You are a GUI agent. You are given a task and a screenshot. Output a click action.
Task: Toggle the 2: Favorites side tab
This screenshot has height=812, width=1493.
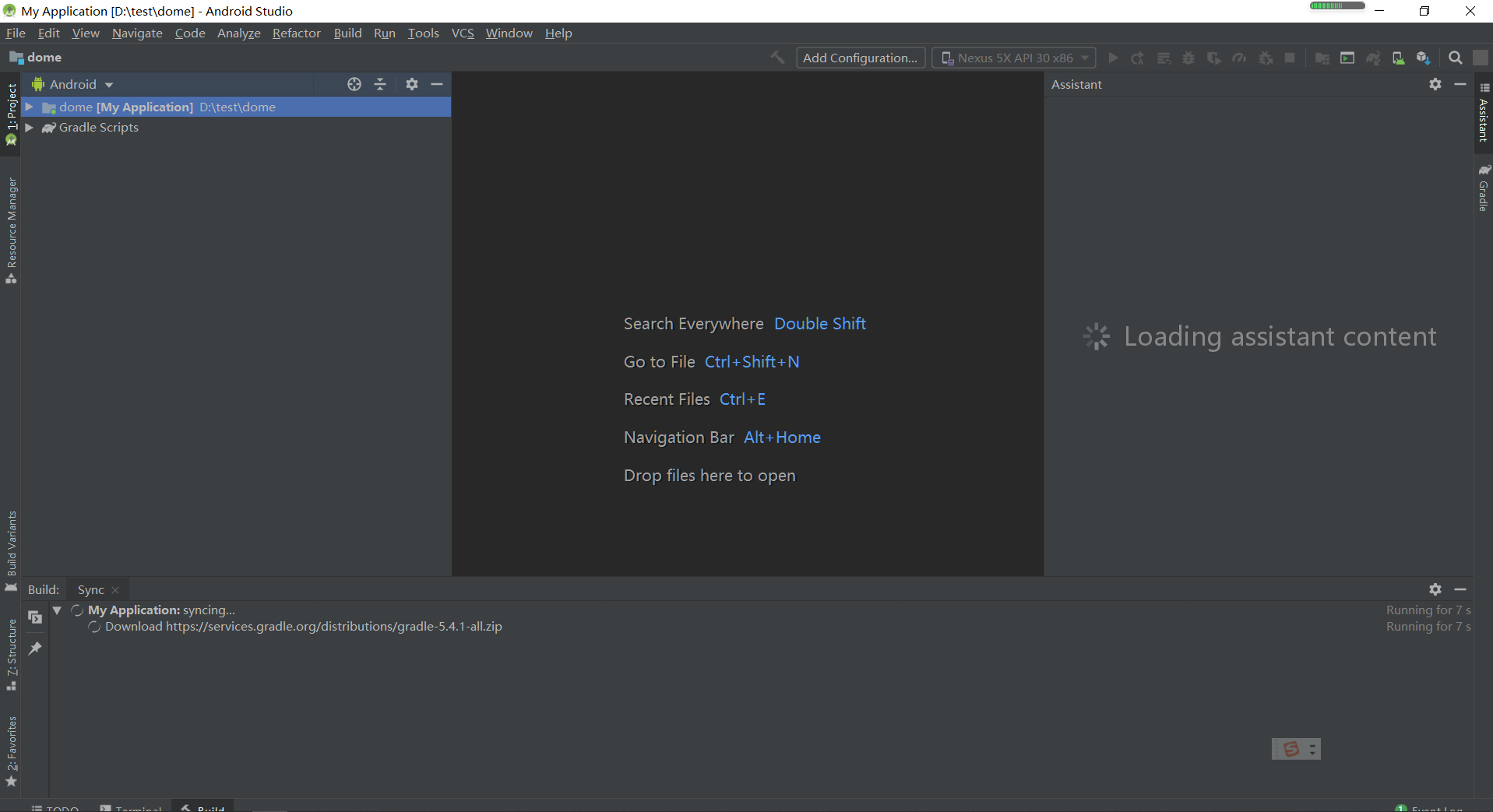click(11, 751)
